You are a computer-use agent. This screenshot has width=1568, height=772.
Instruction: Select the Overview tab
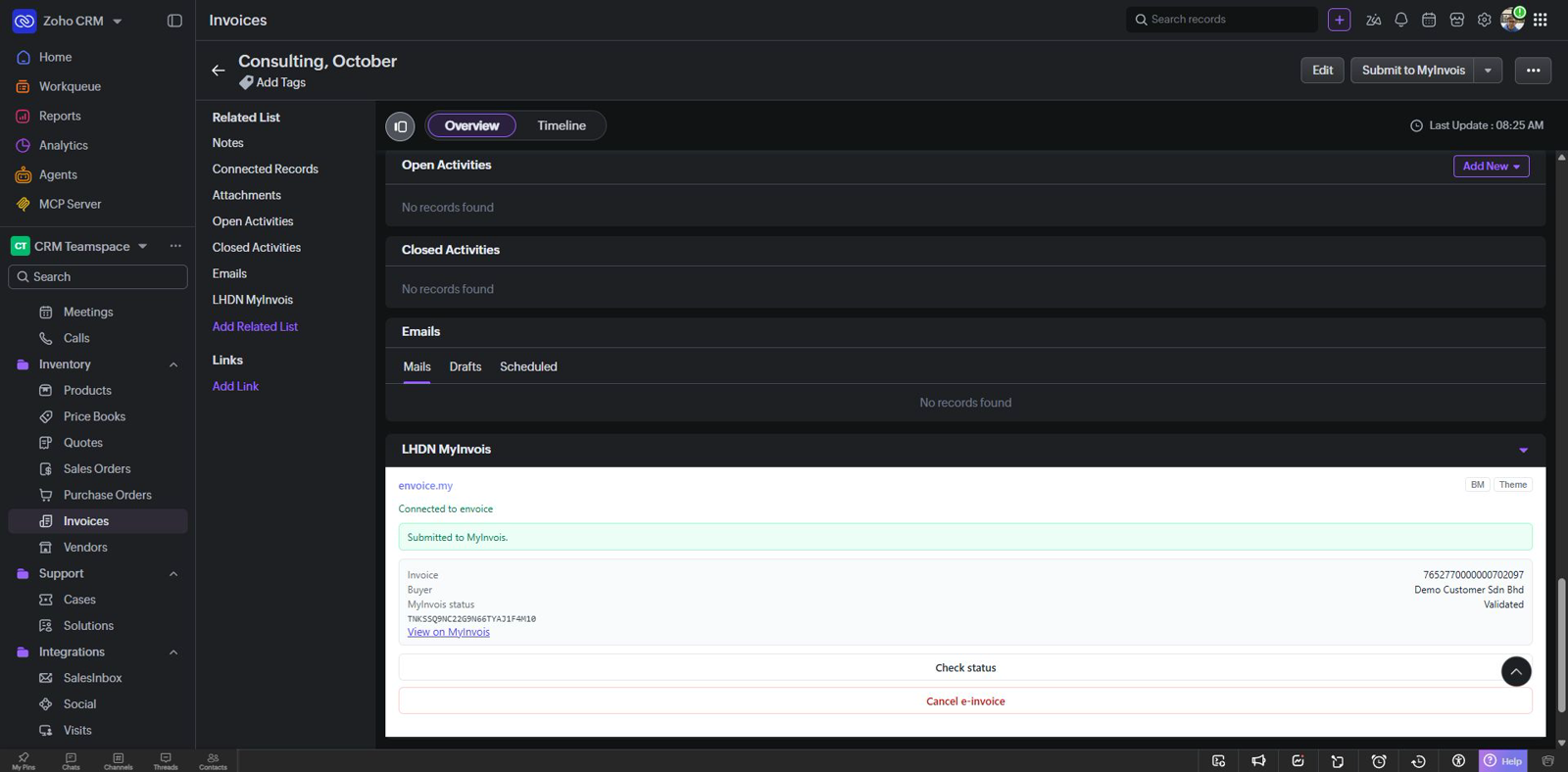point(471,125)
